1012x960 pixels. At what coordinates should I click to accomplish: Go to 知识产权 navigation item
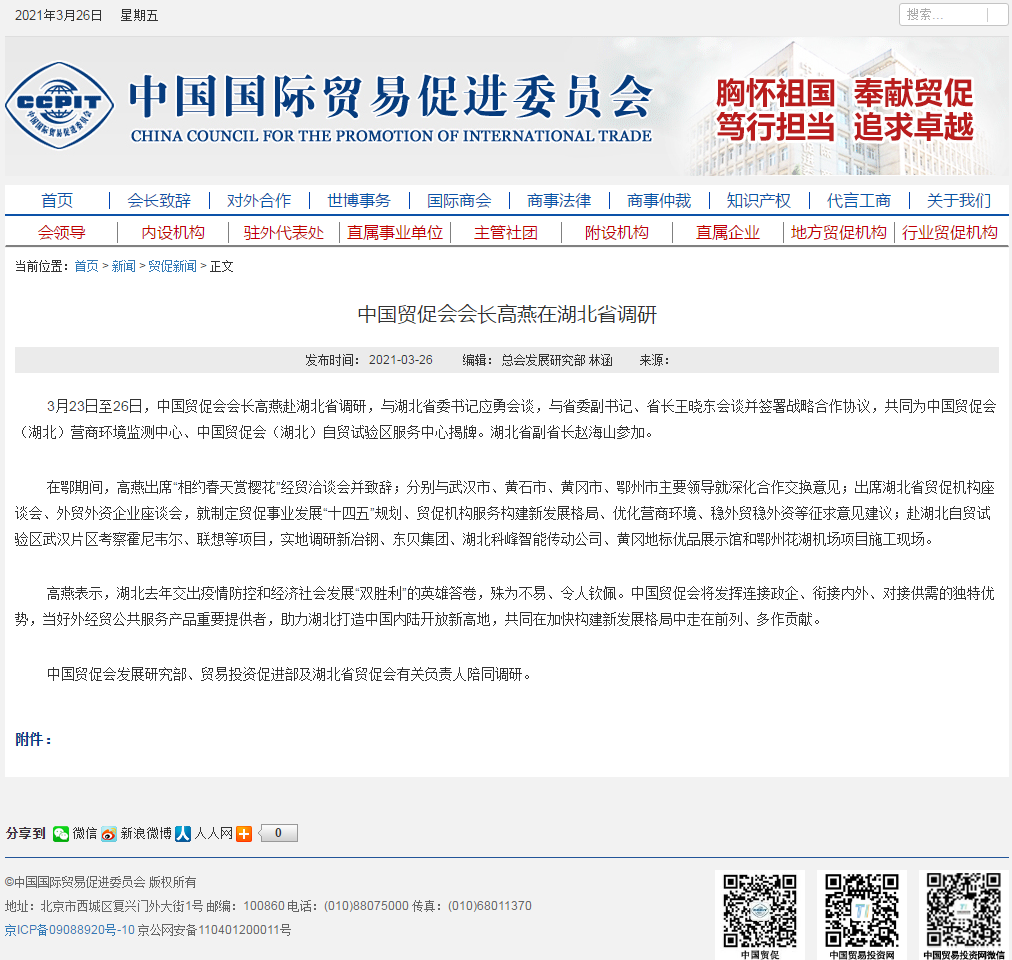pos(758,201)
